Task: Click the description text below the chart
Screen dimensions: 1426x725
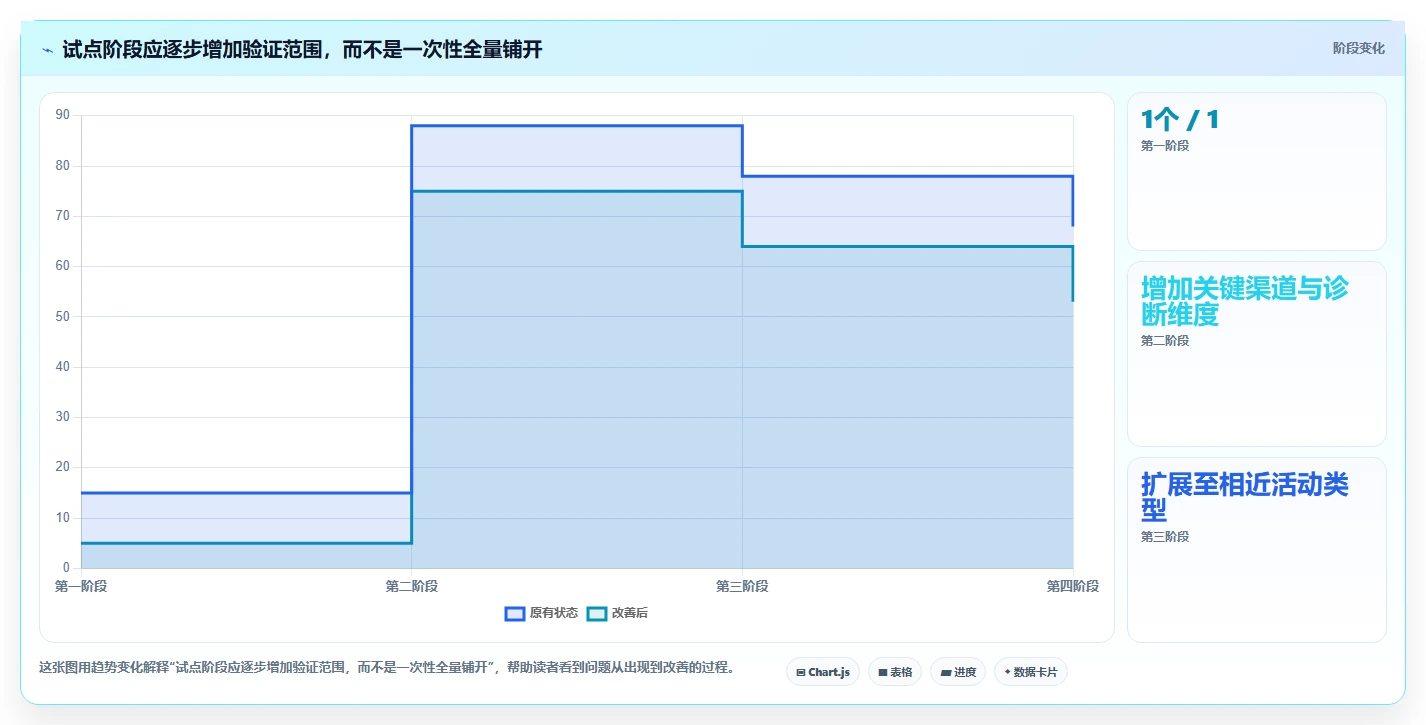Action: click(387, 667)
